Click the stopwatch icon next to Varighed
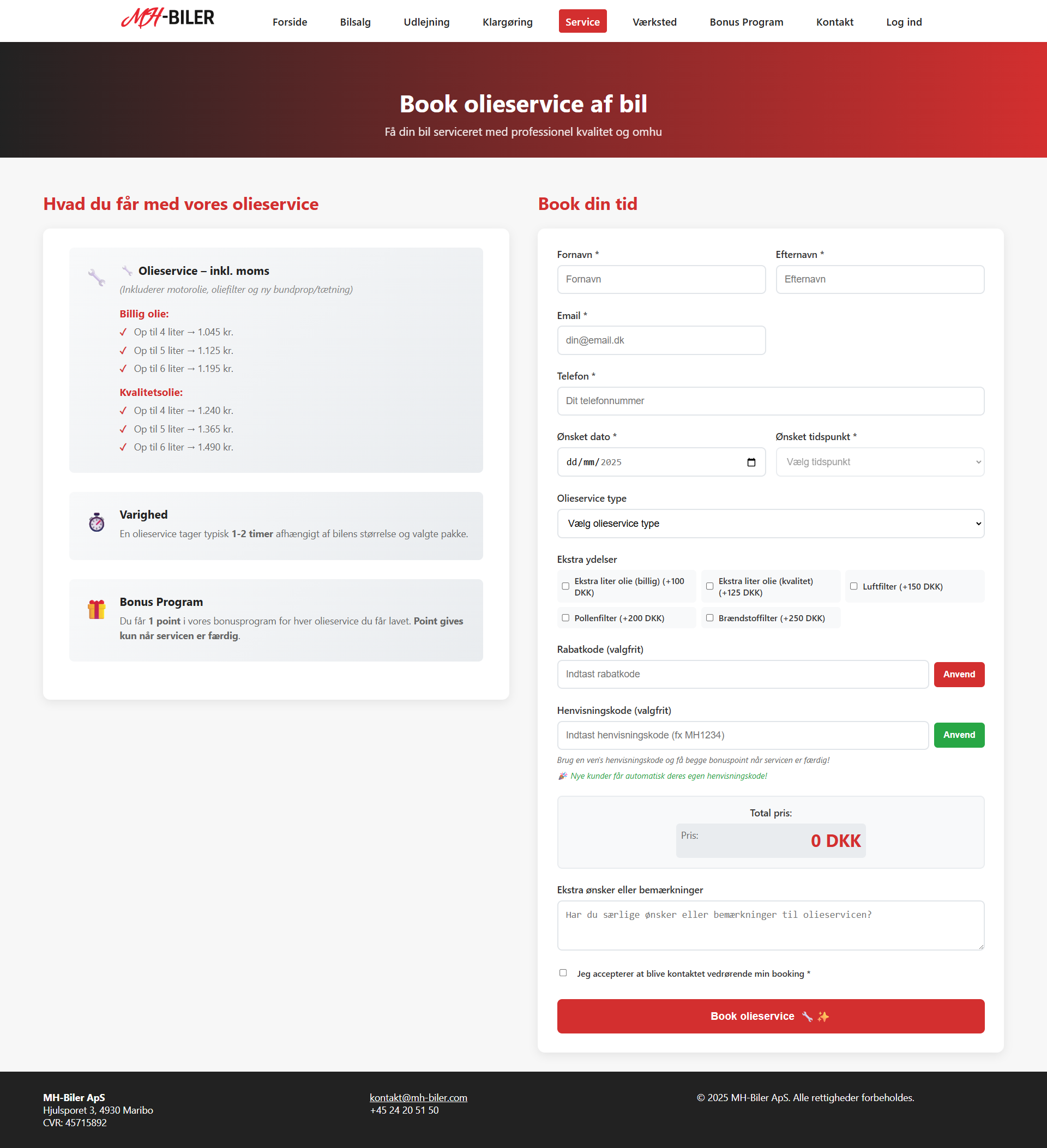The width and height of the screenshot is (1047, 1148). pos(96,522)
